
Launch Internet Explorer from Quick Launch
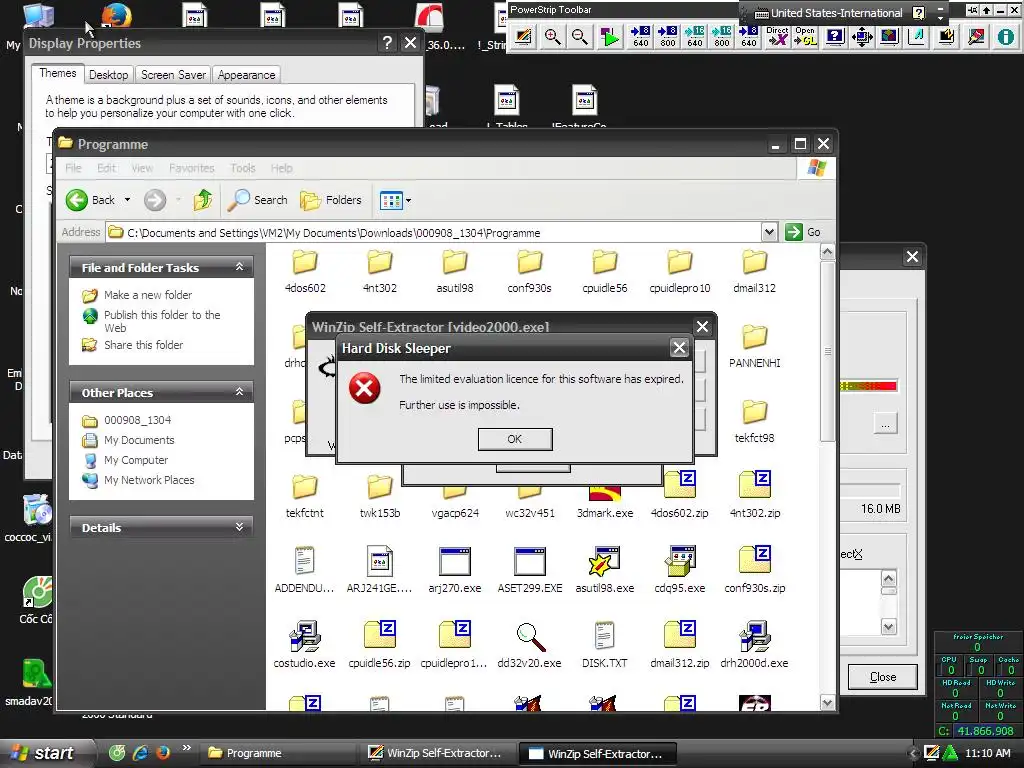coord(140,753)
